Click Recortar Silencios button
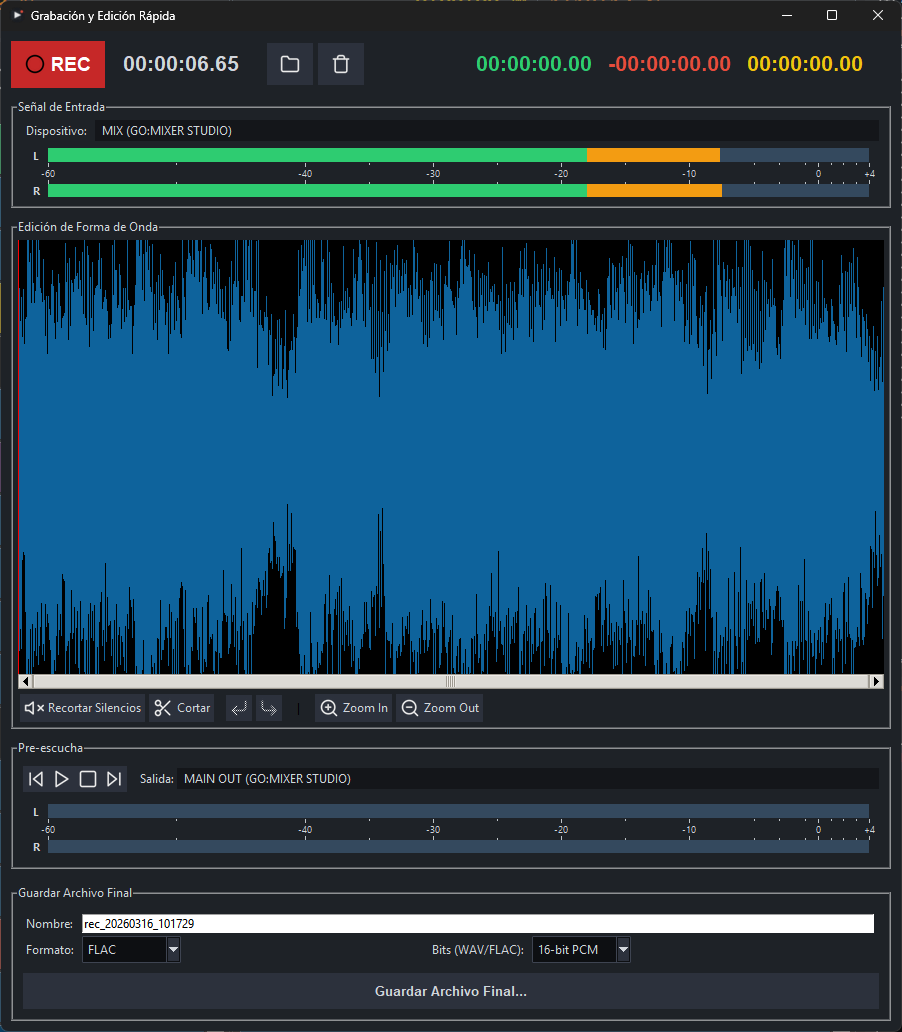The width and height of the screenshot is (902, 1032). coord(83,708)
